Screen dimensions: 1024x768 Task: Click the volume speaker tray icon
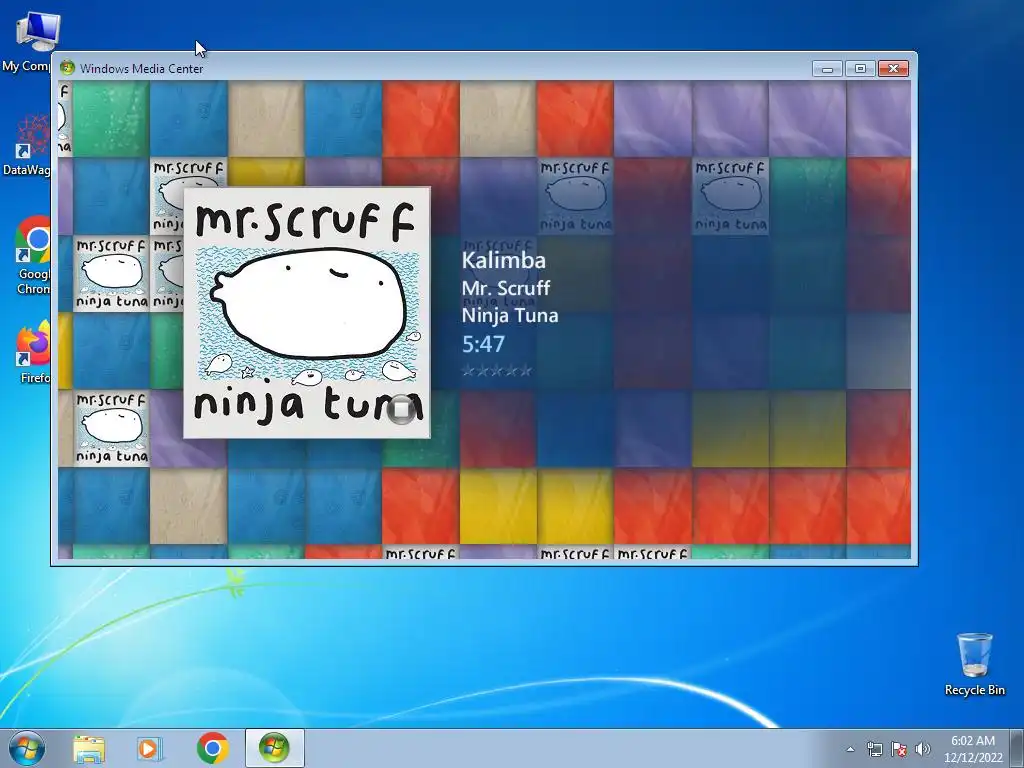click(x=923, y=749)
